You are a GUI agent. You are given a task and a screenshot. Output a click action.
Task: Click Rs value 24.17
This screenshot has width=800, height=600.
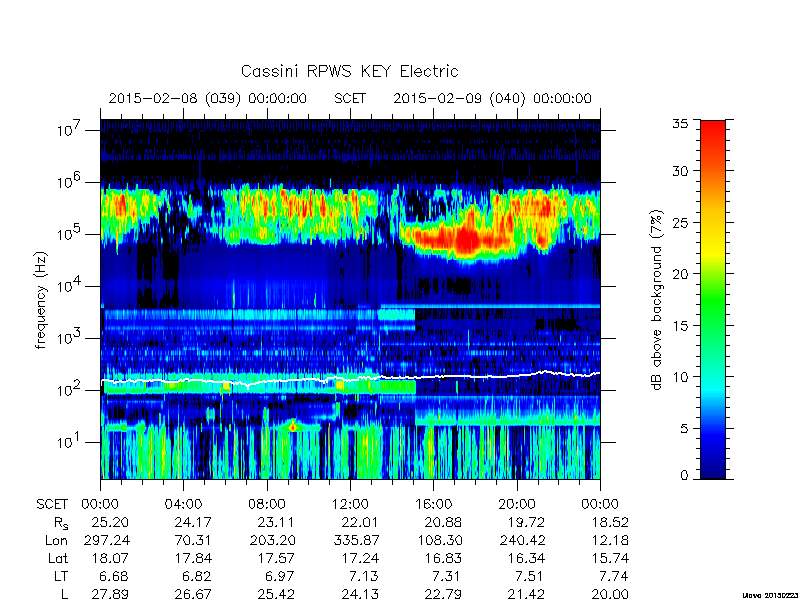pyautogui.click(x=193, y=522)
